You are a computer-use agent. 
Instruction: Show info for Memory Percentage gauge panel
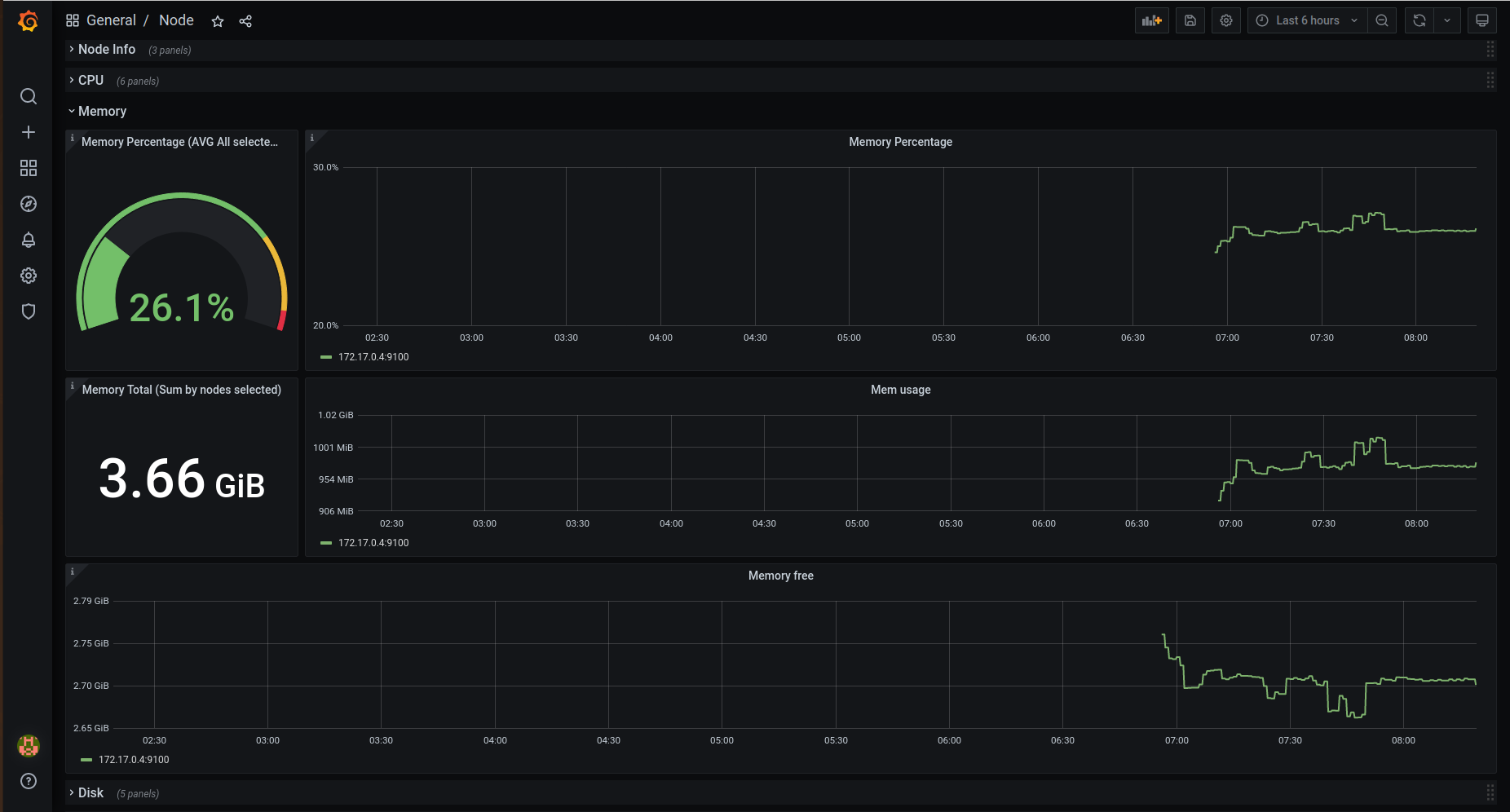click(x=73, y=138)
